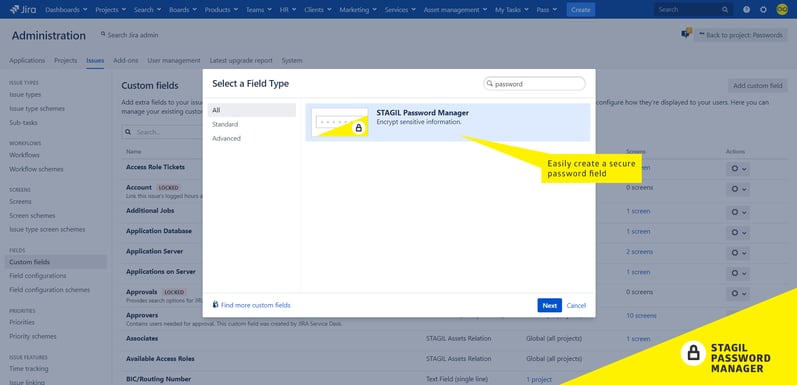Open Workflows in sidebar
This screenshot has height=385, width=797.
click(x=24, y=155)
